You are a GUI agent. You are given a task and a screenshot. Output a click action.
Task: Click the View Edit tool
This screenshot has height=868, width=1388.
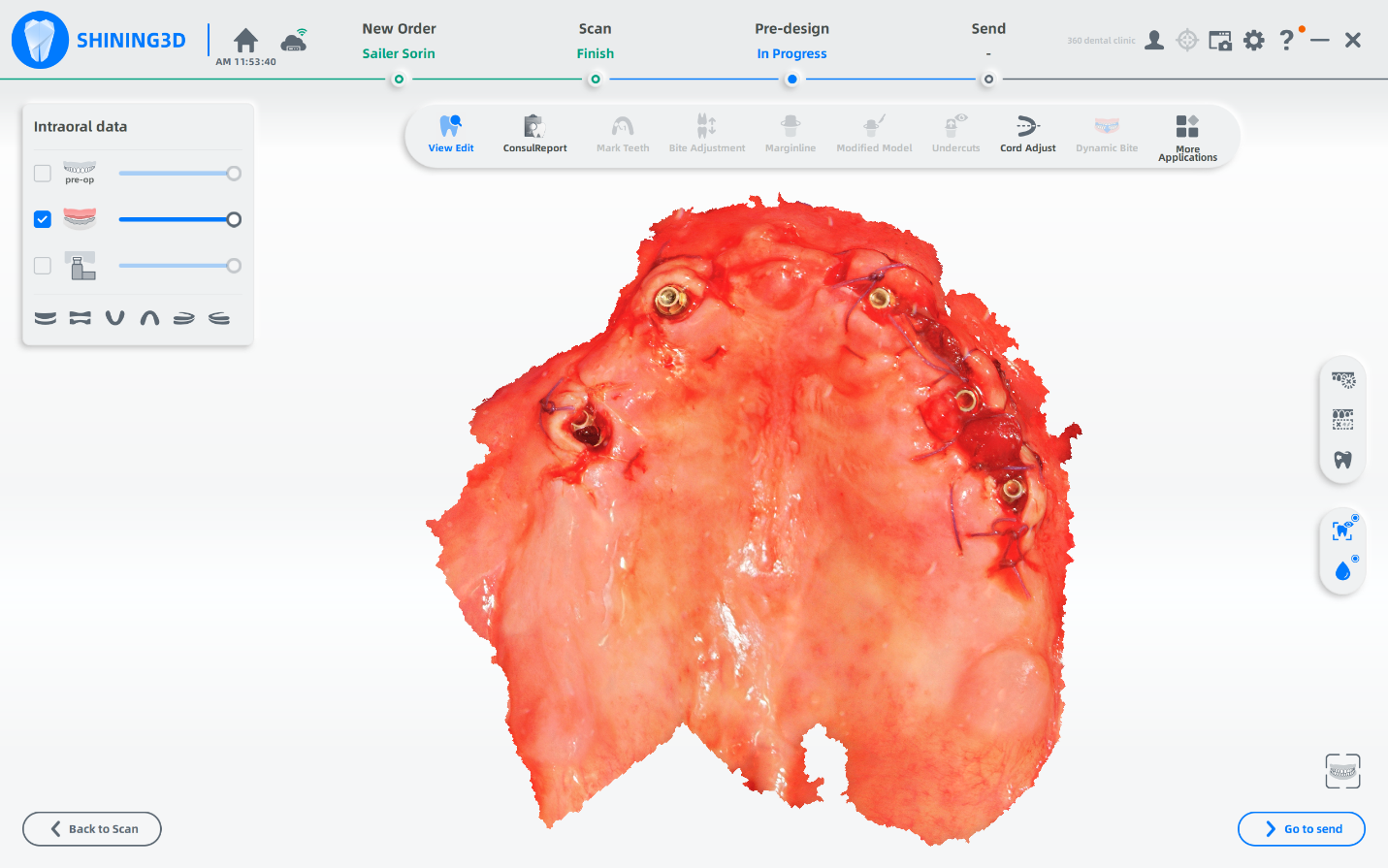pyautogui.click(x=451, y=134)
